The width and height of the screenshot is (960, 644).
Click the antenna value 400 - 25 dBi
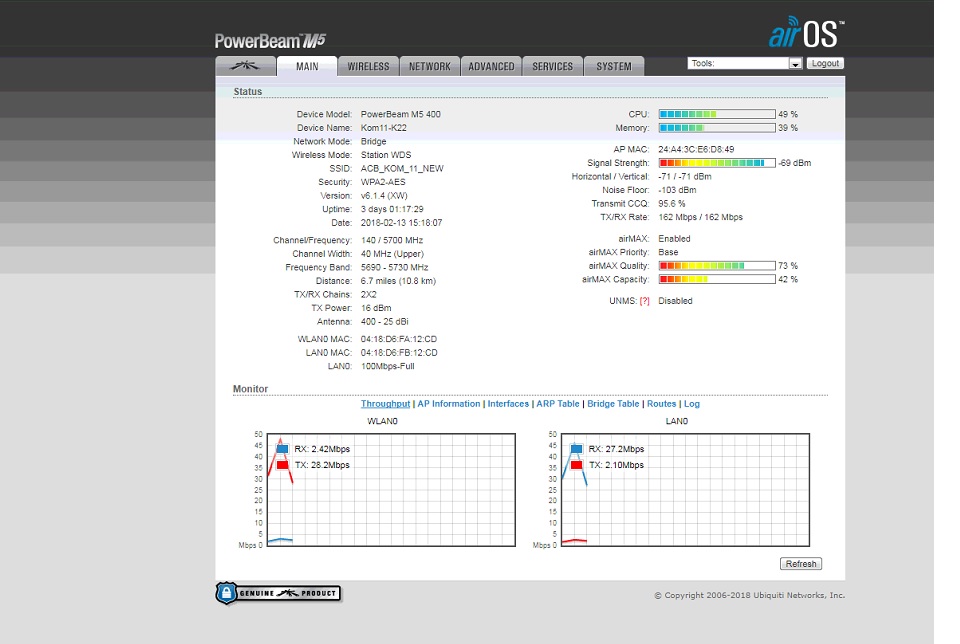pos(384,322)
